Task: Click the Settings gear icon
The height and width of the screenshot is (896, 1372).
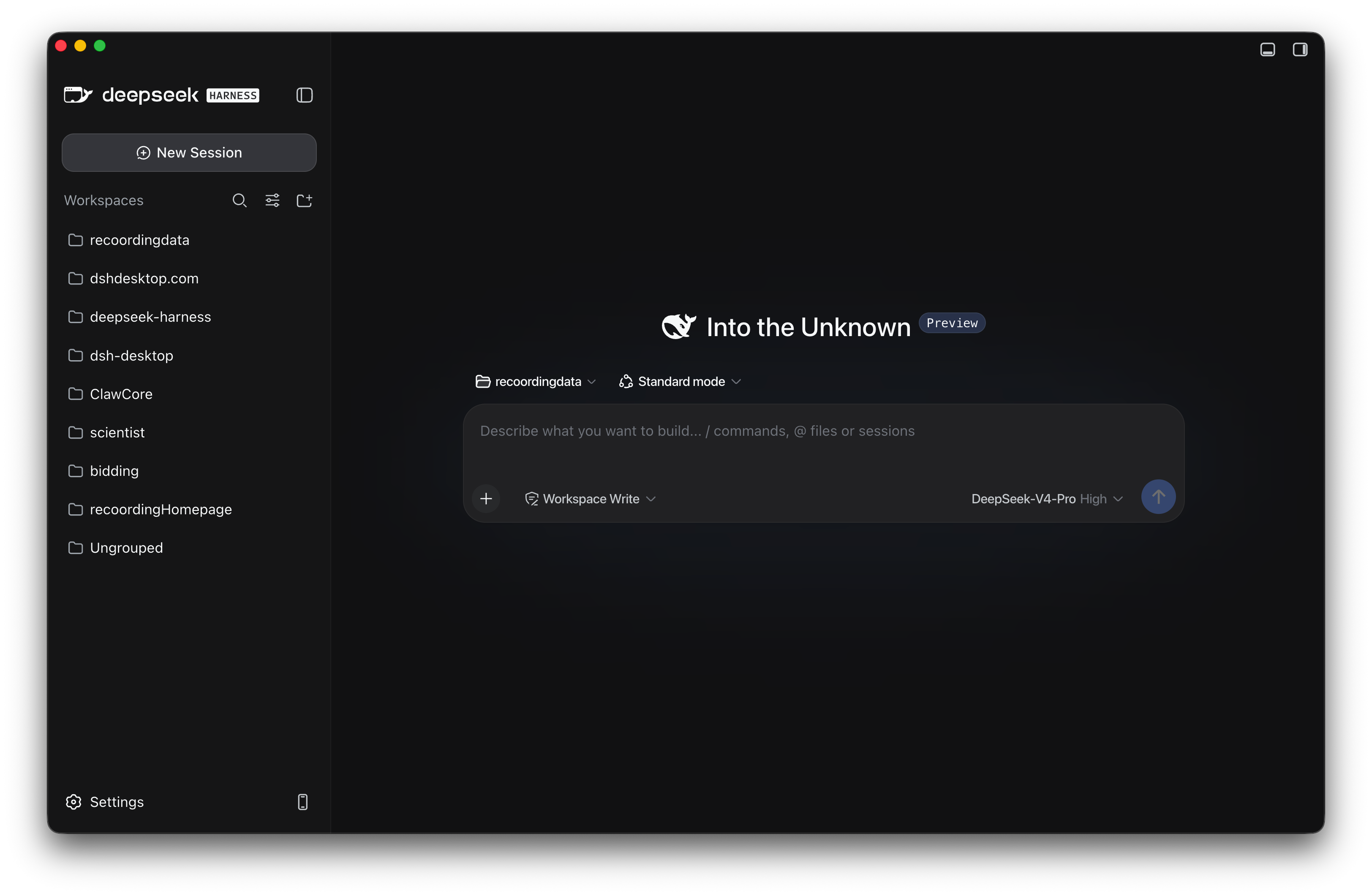Action: (x=74, y=802)
